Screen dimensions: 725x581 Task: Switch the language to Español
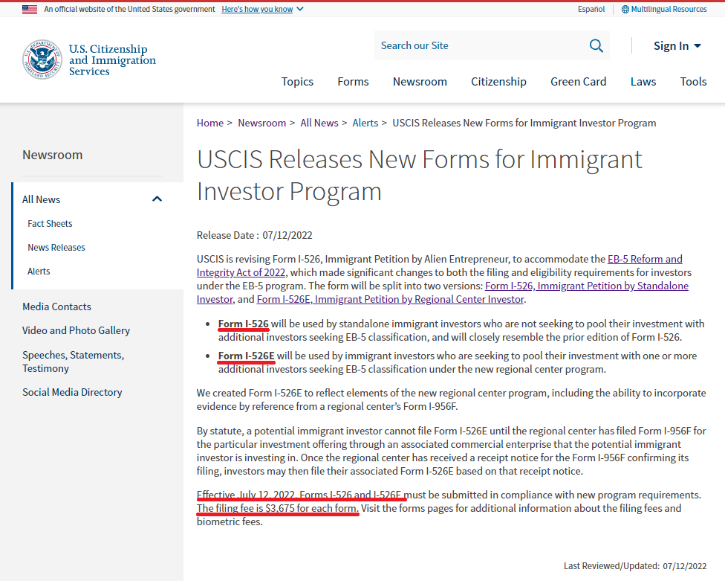point(591,9)
